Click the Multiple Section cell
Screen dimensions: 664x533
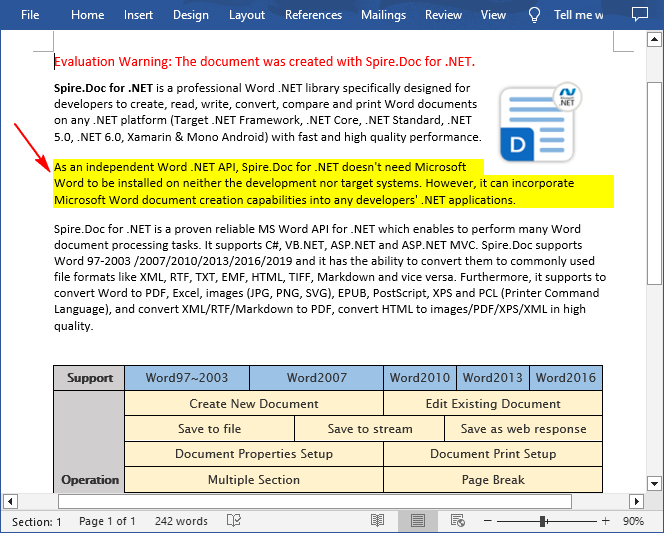[254, 480]
